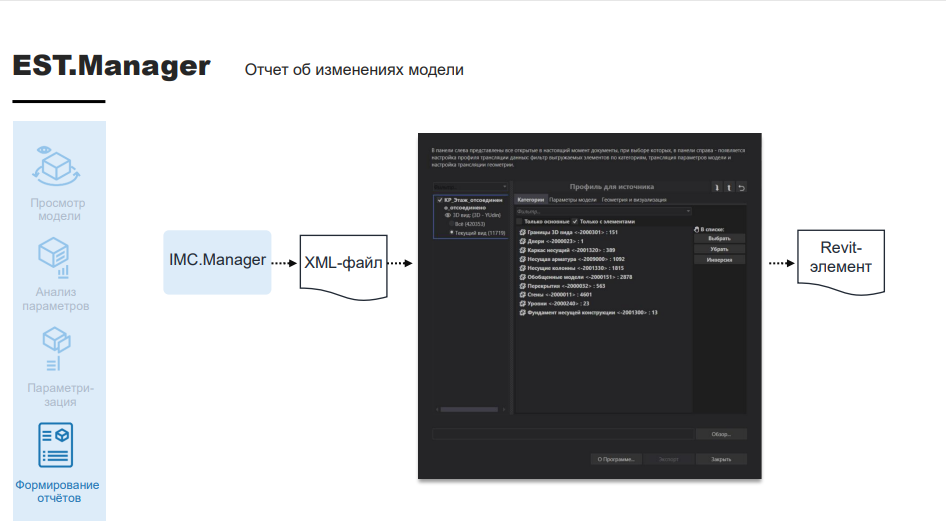Viewport: 946px width, 528px height.
Task: Click the Выбрать button
Action: coord(719,238)
